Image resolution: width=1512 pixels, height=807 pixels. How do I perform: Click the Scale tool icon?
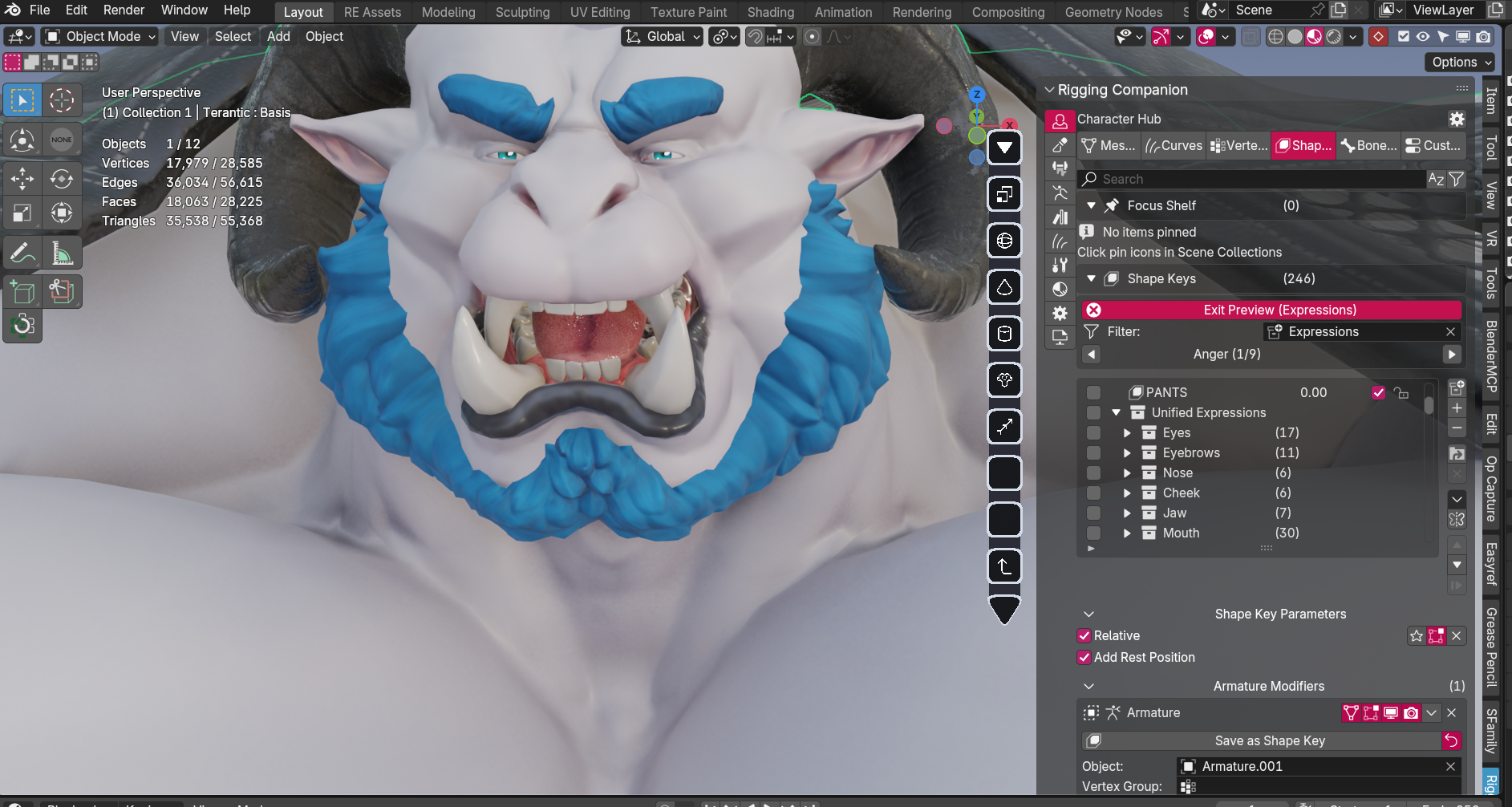22,213
